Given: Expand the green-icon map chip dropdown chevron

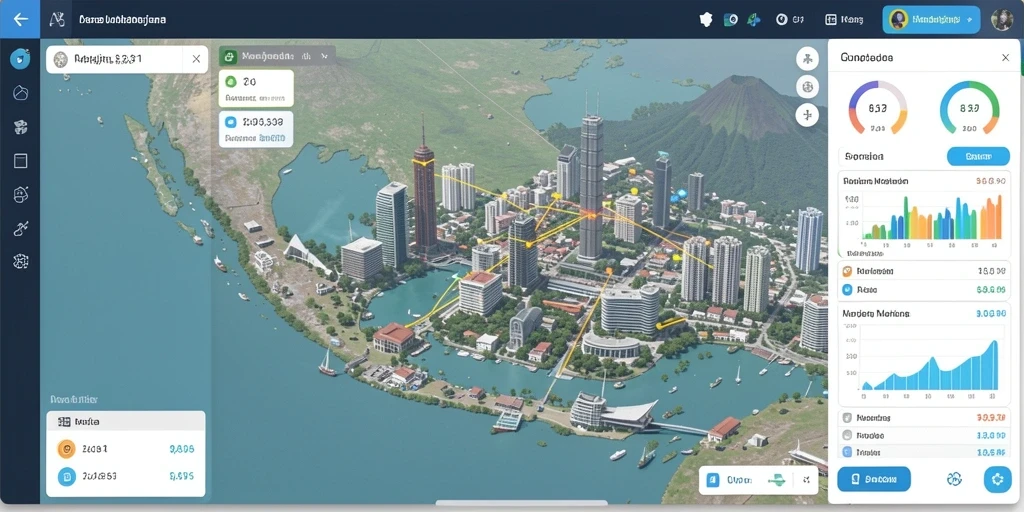Looking at the screenshot, I should pyautogui.click(x=324, y=57).
